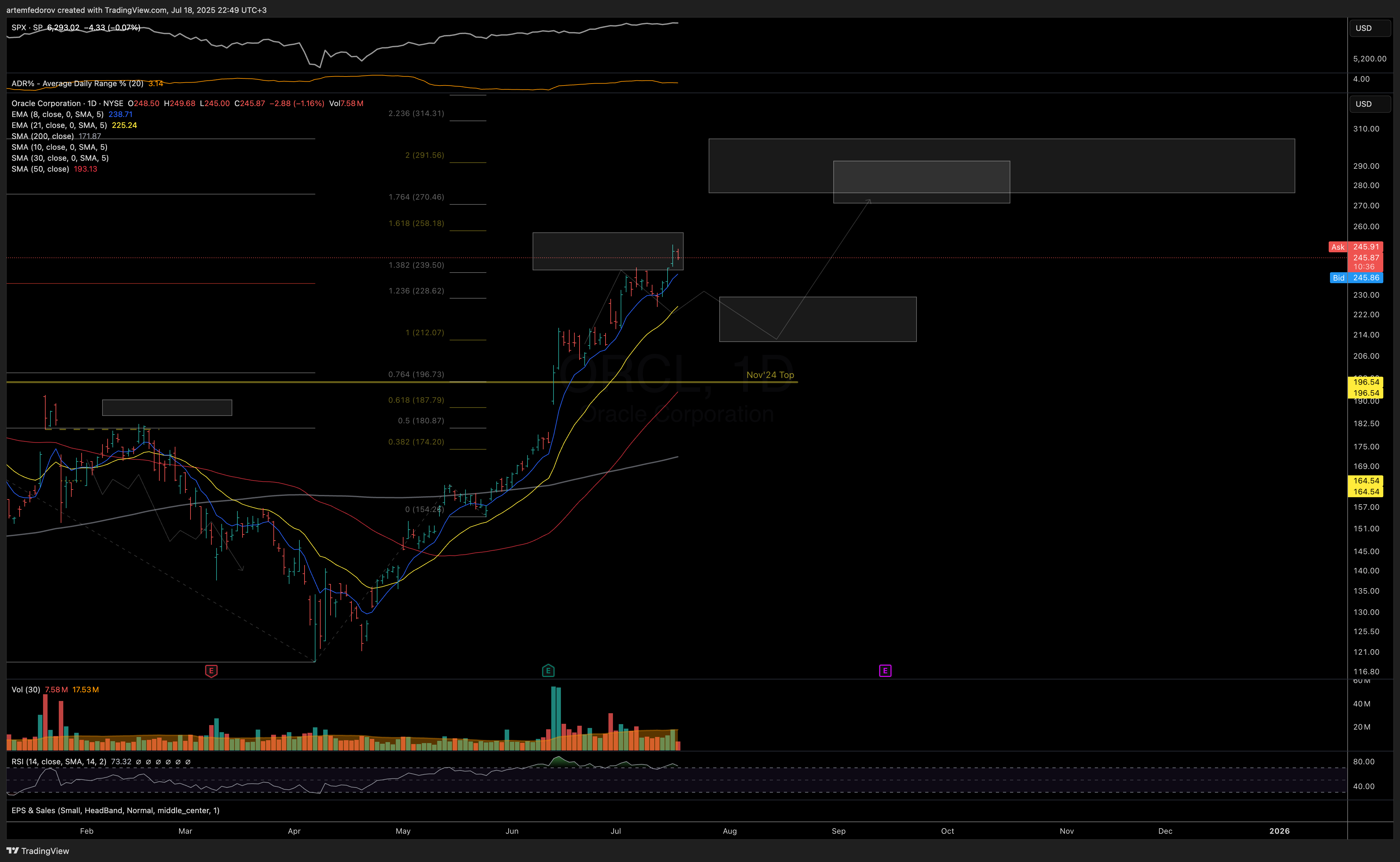This screenshot has height=862, width=1400.
Task: Select the SMA (50, close) legend
Action: click(x=40, y=169)
